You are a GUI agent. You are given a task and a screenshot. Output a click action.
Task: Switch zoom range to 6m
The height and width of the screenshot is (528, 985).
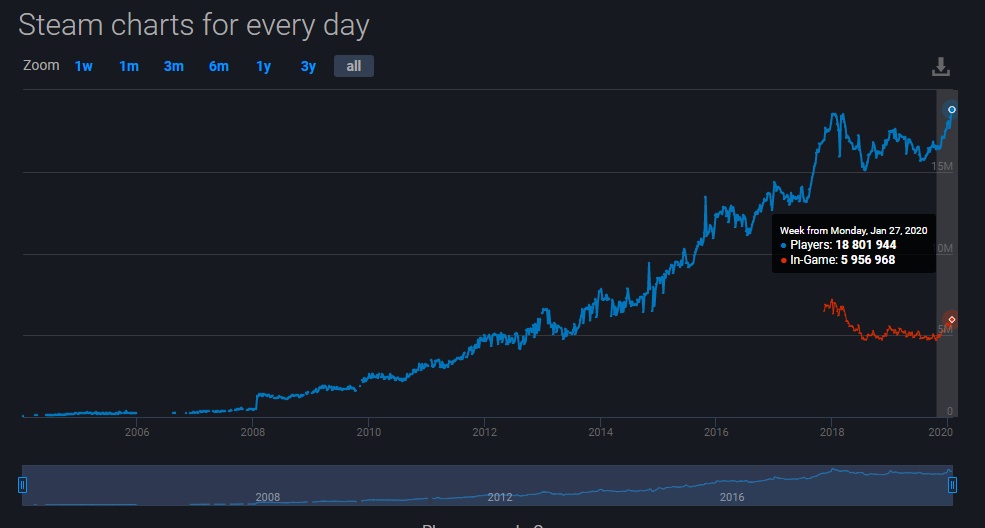click(218, 66)
